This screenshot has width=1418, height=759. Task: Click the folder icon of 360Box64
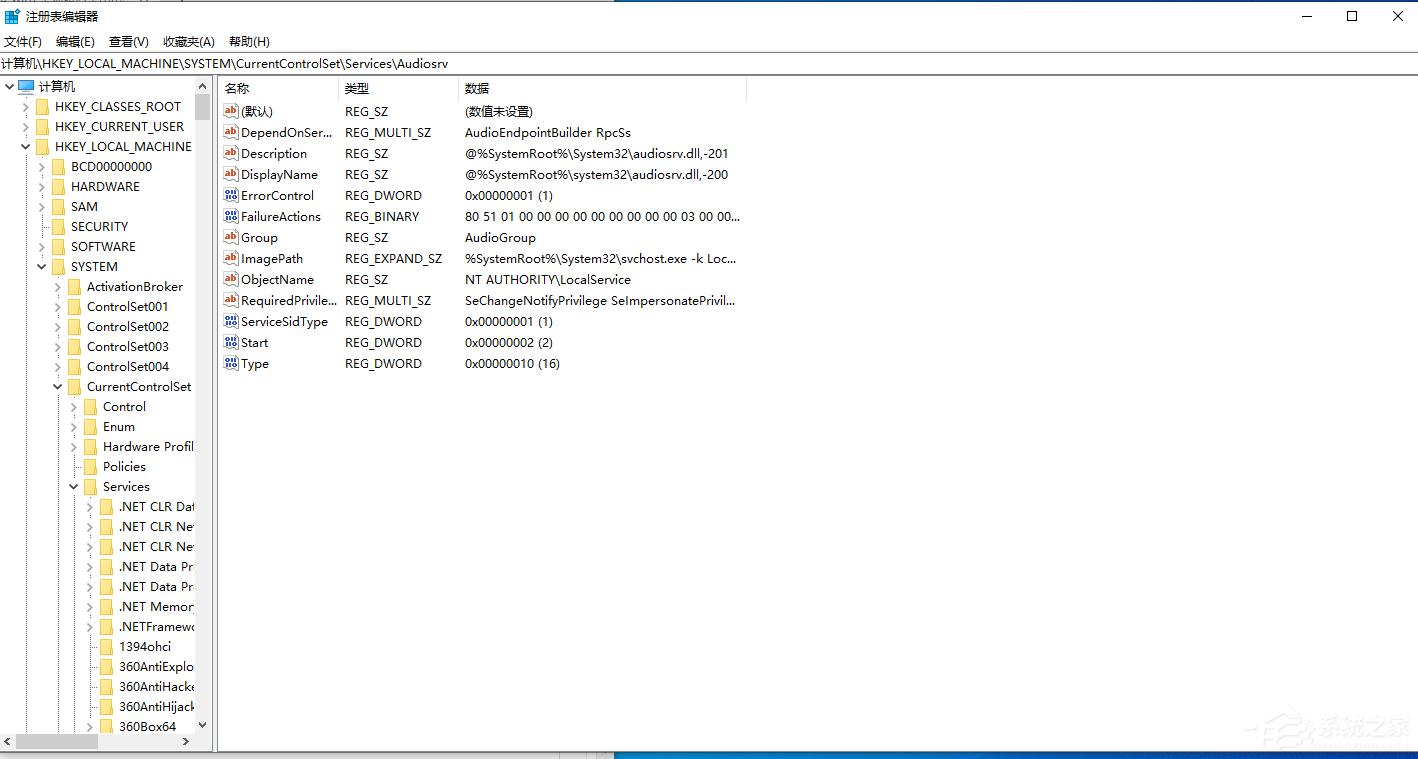(x=106, y=726)
